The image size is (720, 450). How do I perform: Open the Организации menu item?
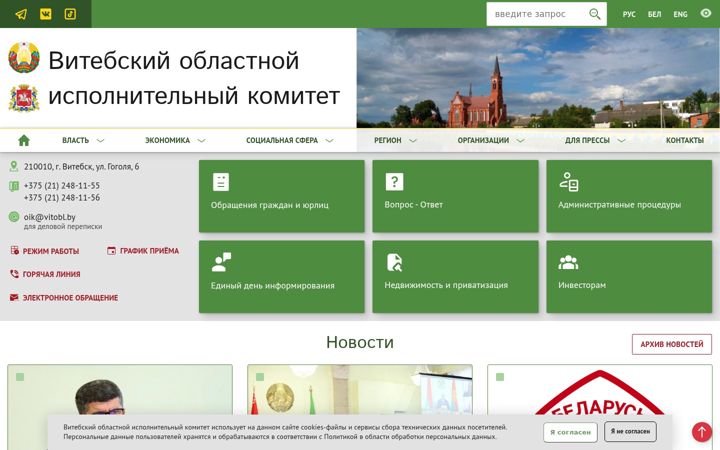(483, 141)
